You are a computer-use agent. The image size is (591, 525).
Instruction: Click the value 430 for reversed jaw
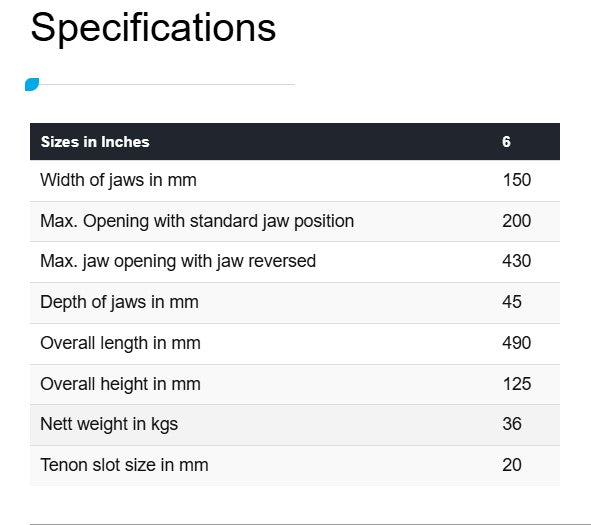[516, 261]
